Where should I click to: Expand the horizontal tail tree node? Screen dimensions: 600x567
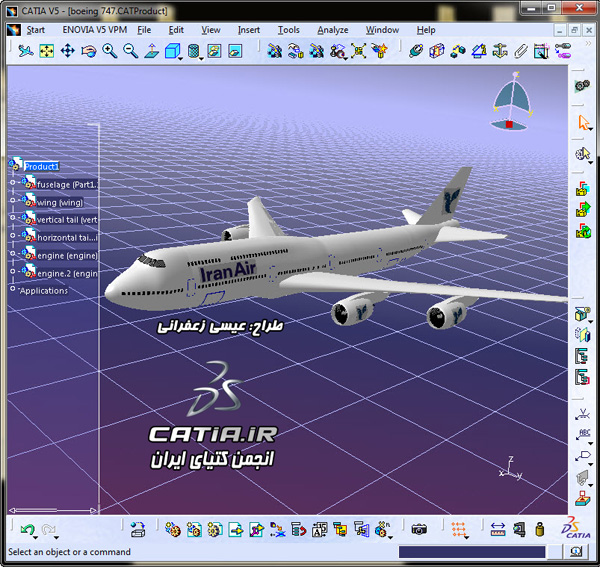[12, 235]
